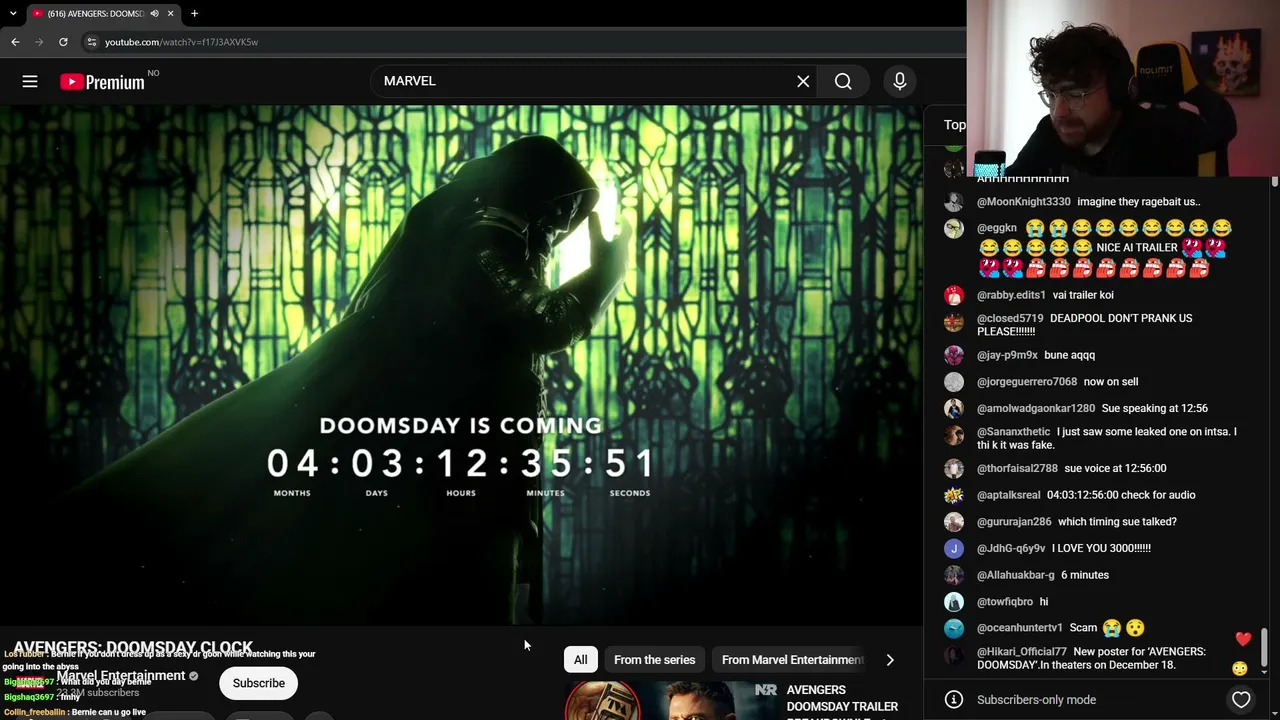1280x720 pixels.
Task: Click chat message "6 minutes"
Action: [1085, 575]
